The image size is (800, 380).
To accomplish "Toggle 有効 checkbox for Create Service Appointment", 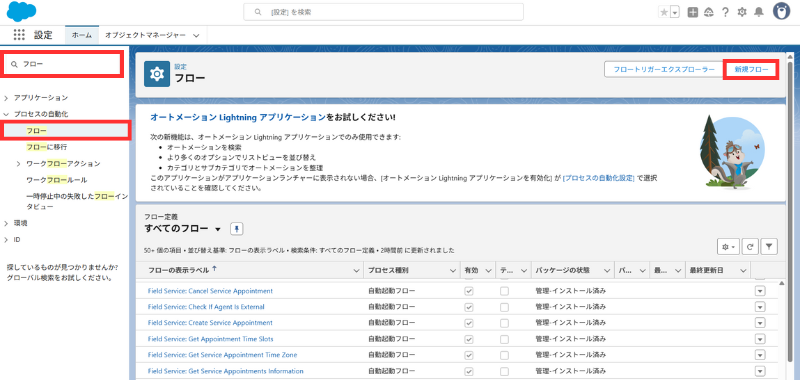I will pos(469,323).
